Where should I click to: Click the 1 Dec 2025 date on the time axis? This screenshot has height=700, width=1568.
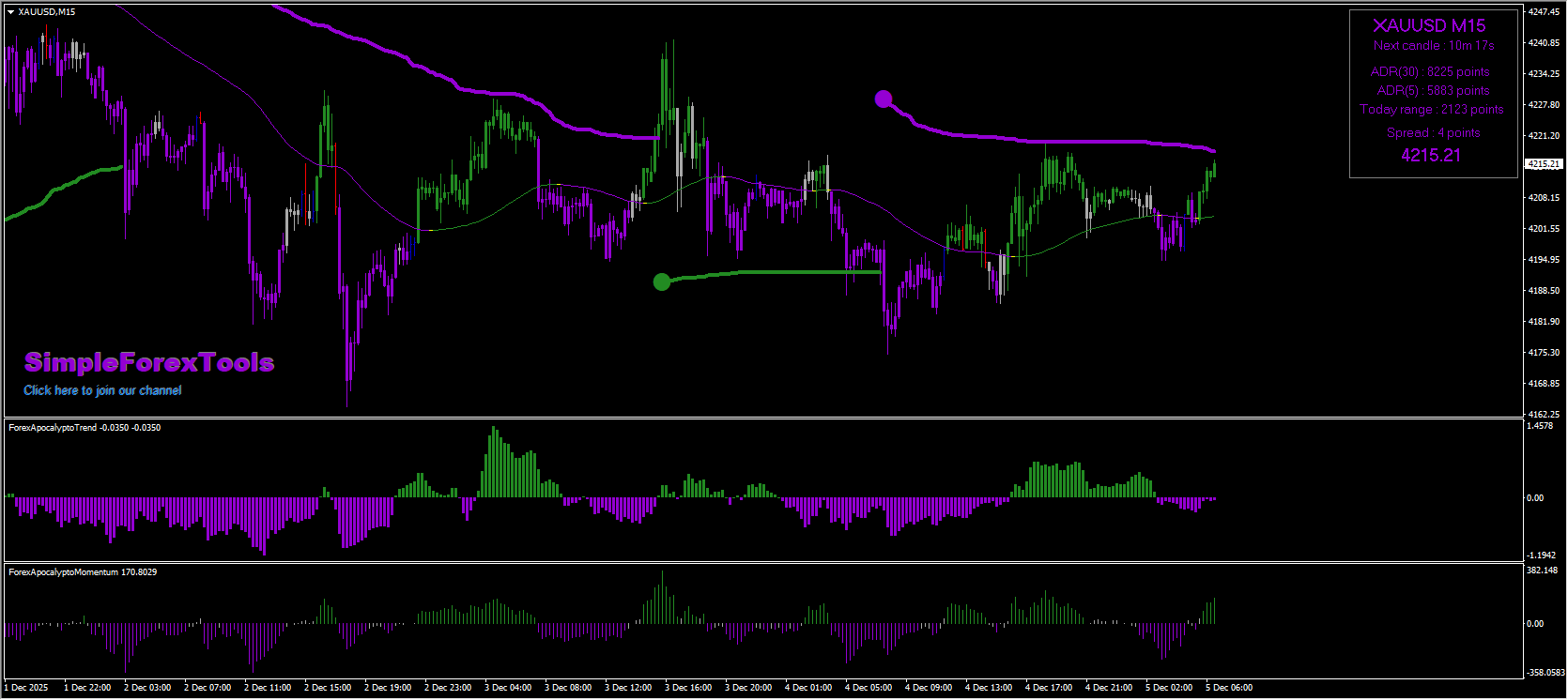point(28,688)
